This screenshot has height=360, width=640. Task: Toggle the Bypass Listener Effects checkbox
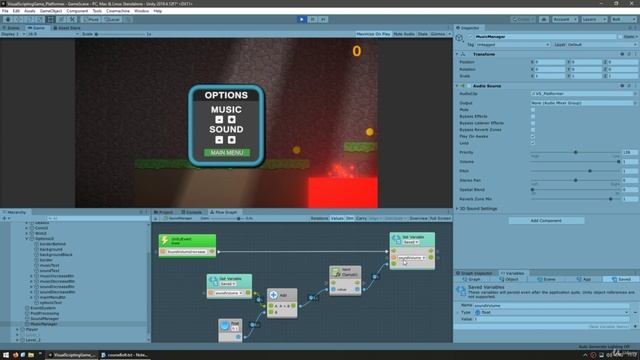tap(533, 123)
